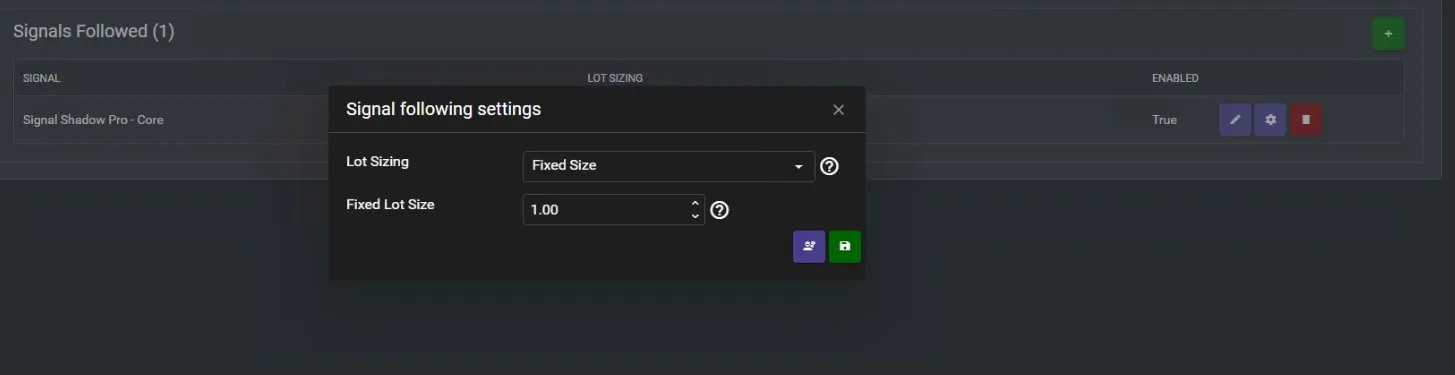Click help icon beside Lot Sizing dropdown
The height and width of the screenshot is (375, 1455).
click(829, 166)
